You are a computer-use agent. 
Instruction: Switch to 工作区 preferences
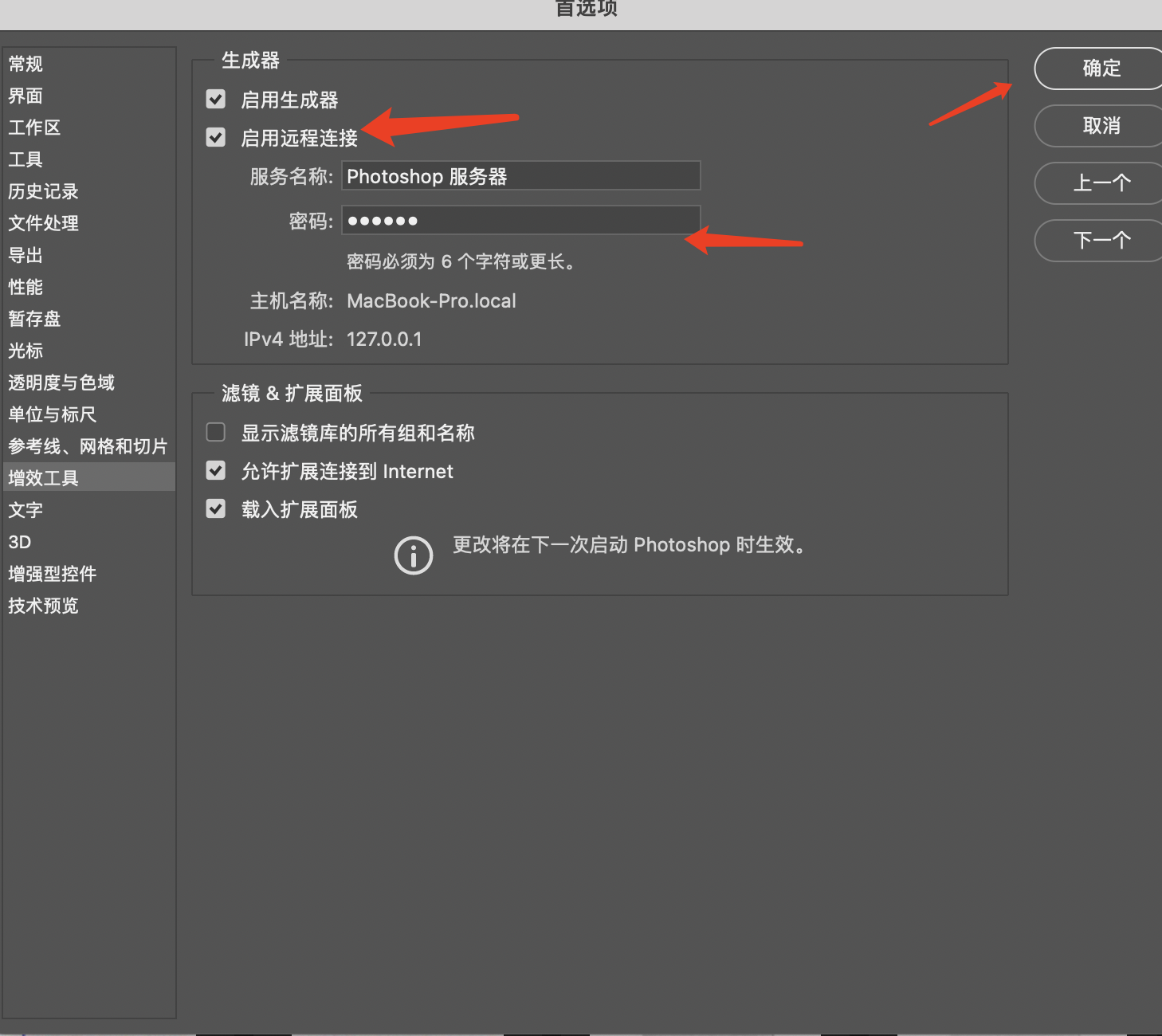point(89,128)
